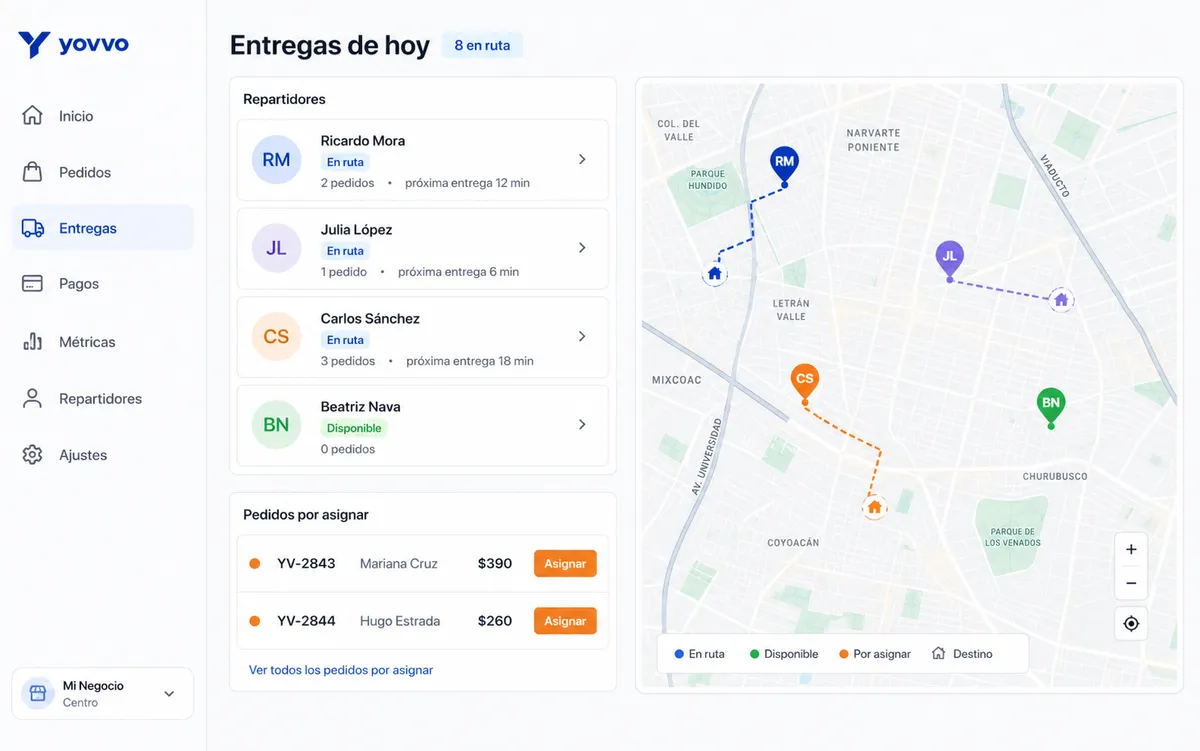Open 'Ver todos los pedidos por asignar'
The image size is (1200, 751).
point(341,670)
